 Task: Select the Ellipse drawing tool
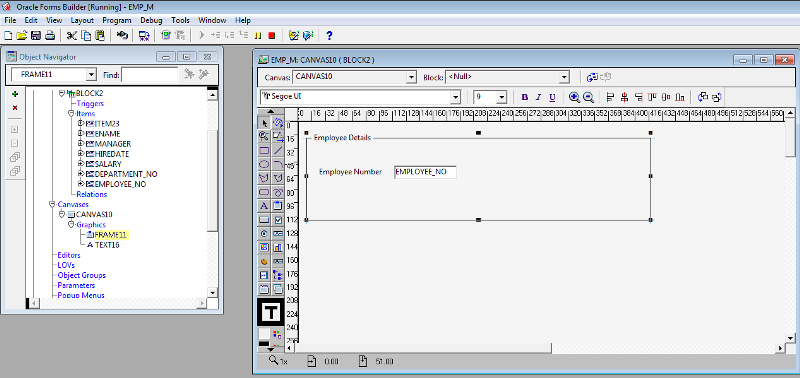point(264,164)
